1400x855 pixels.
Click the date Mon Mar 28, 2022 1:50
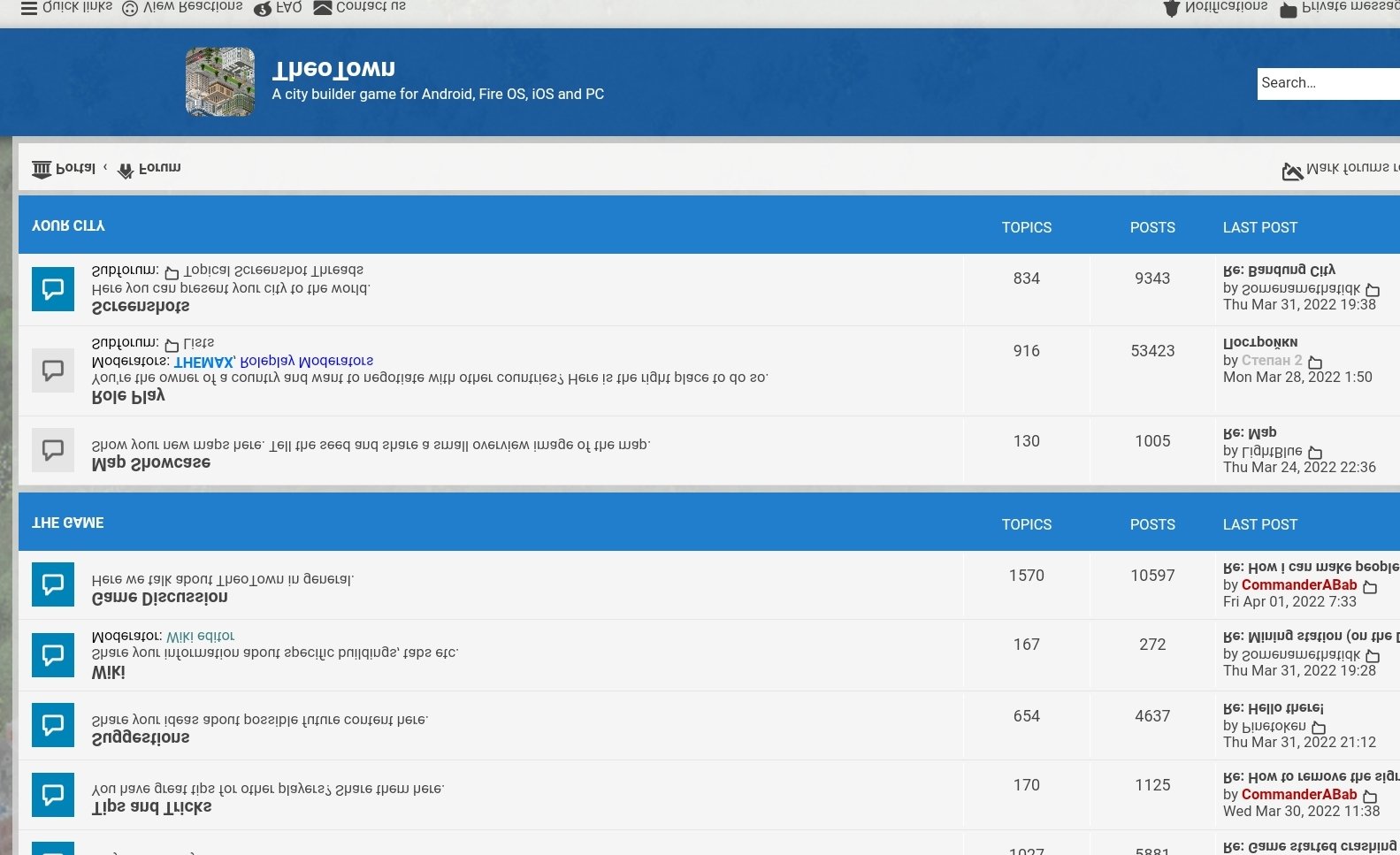(x=1297, y=377)
